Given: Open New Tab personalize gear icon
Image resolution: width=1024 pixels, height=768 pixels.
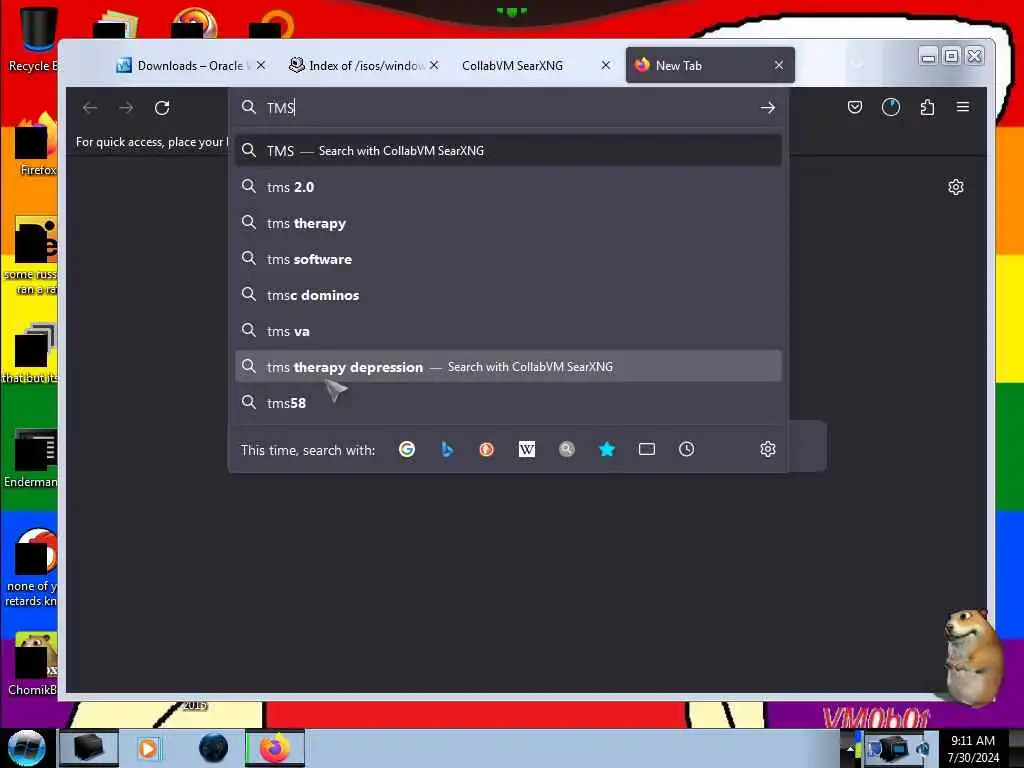Looking at the screenshot, I should point(955,187).
